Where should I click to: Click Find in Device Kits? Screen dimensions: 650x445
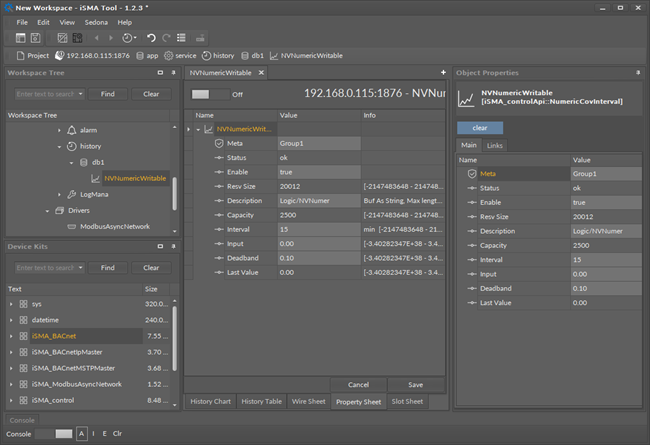[x=108, y=268]
